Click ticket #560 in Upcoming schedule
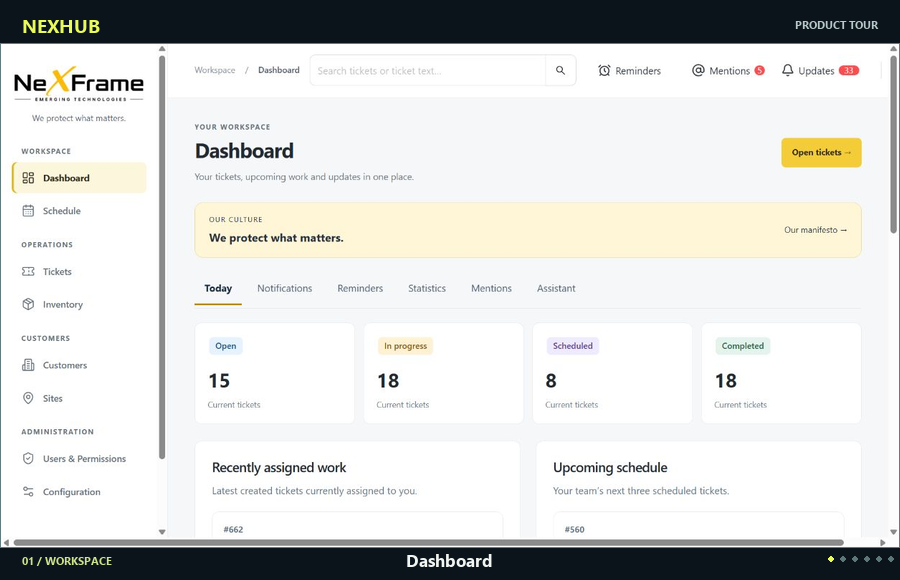 [x=699, y=525]
